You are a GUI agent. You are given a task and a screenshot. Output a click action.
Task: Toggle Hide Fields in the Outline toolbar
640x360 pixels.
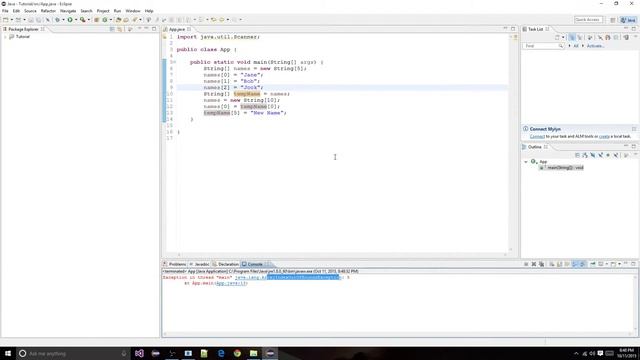tap(593, 156)
